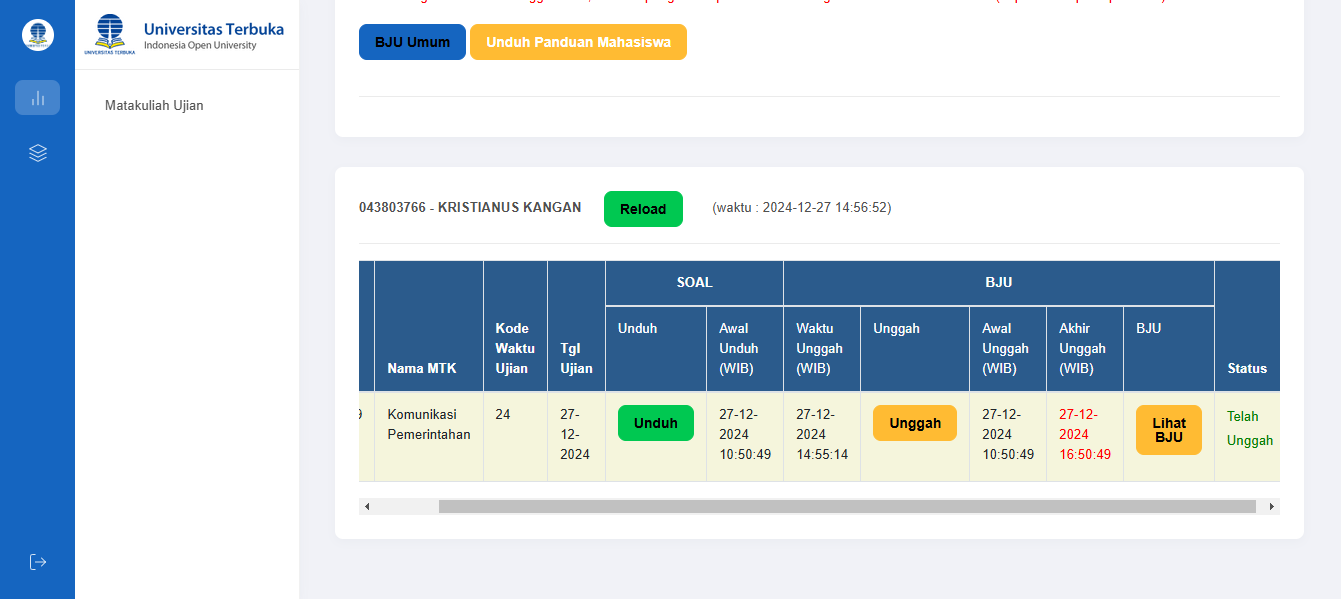Open the bar chart dashboard icon
The height and width of the screenshot is (599, 1341).
pos(37,98)
